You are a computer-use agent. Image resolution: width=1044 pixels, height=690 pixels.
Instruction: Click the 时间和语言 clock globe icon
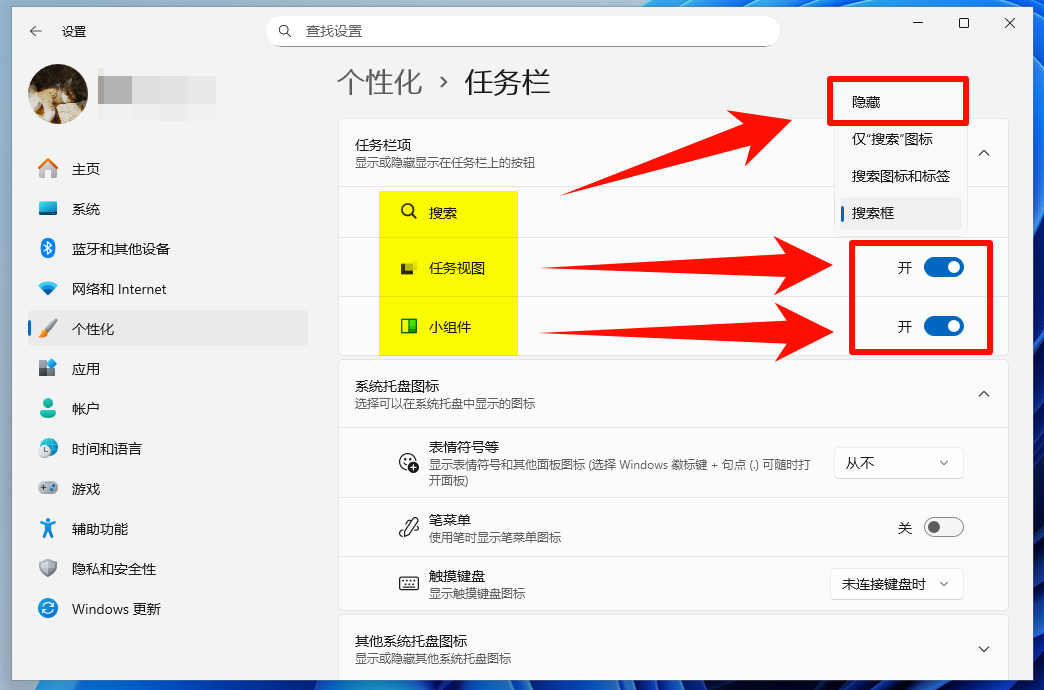[48, 448]
